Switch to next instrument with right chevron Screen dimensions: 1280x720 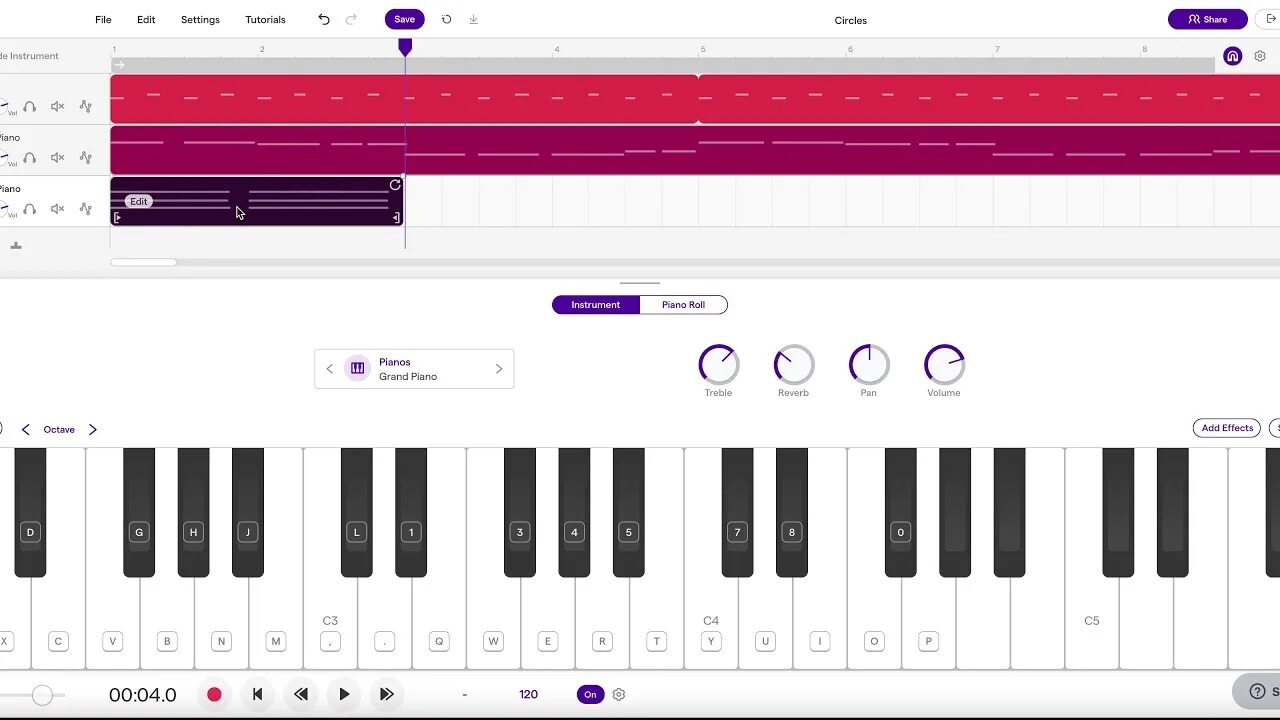click(499, 369)
